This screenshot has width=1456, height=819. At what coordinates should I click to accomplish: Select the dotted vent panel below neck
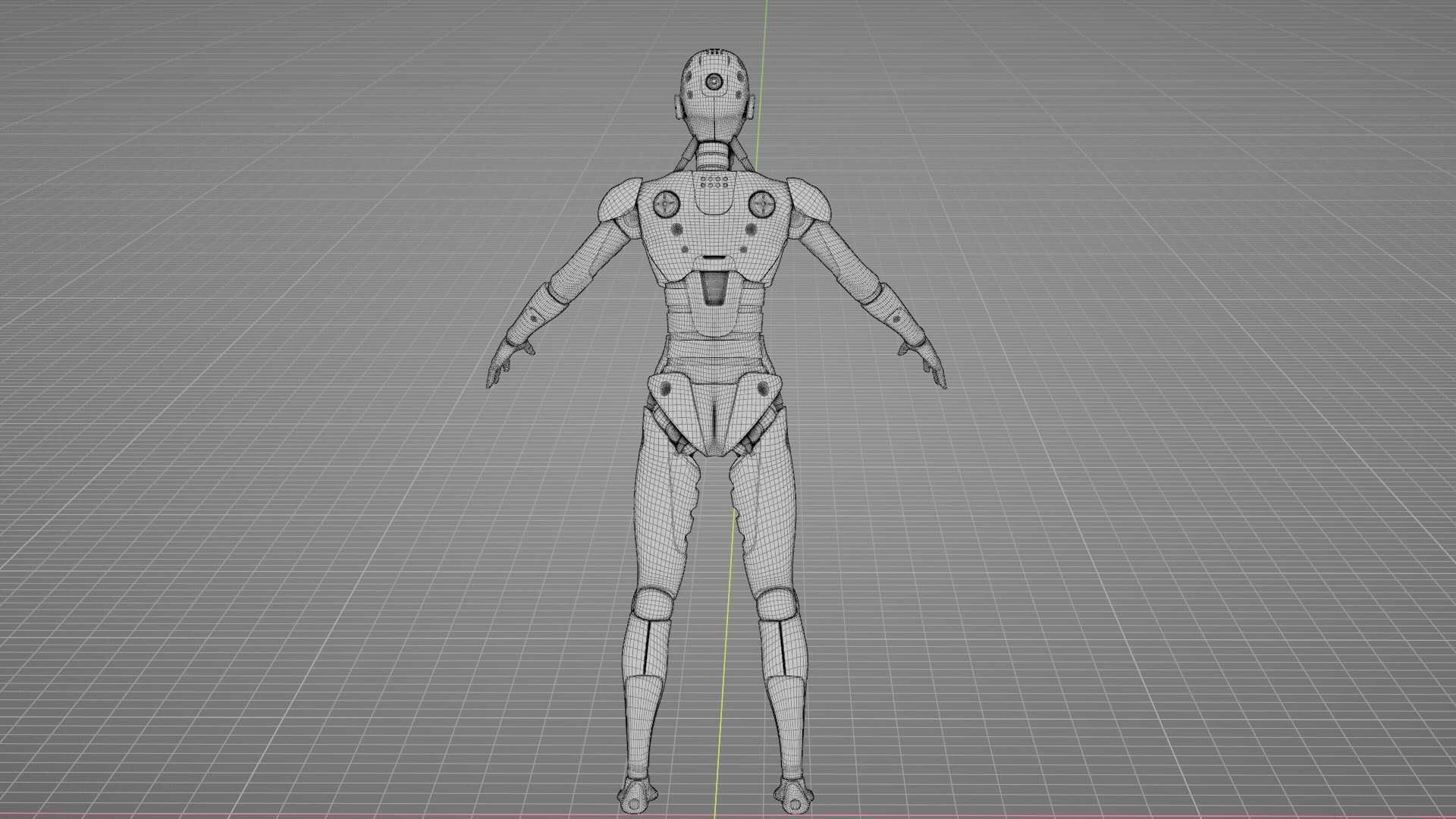click(714, 182)
